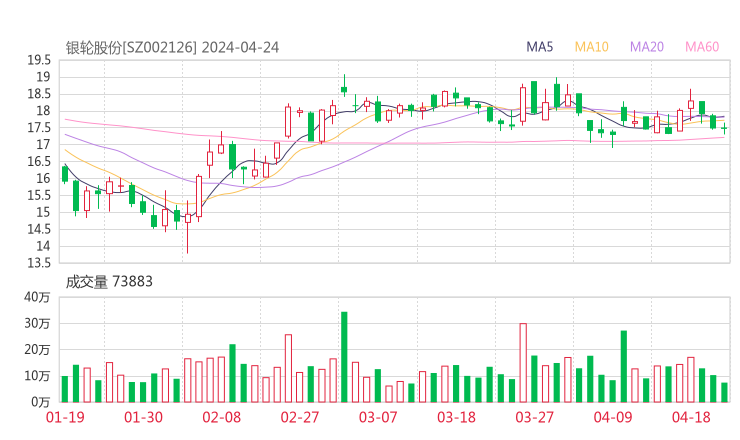Select the 10万 volume axis label

coord(37,376)
